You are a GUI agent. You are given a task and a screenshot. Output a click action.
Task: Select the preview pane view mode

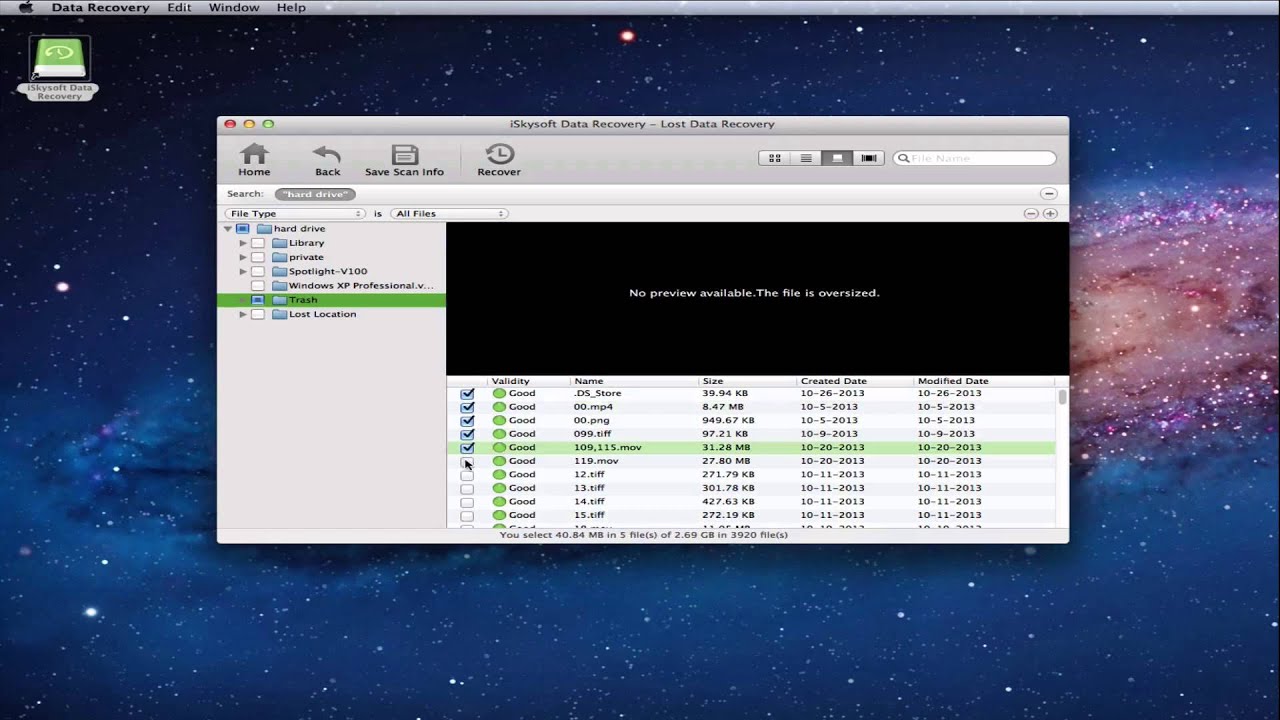pos(837,158)
